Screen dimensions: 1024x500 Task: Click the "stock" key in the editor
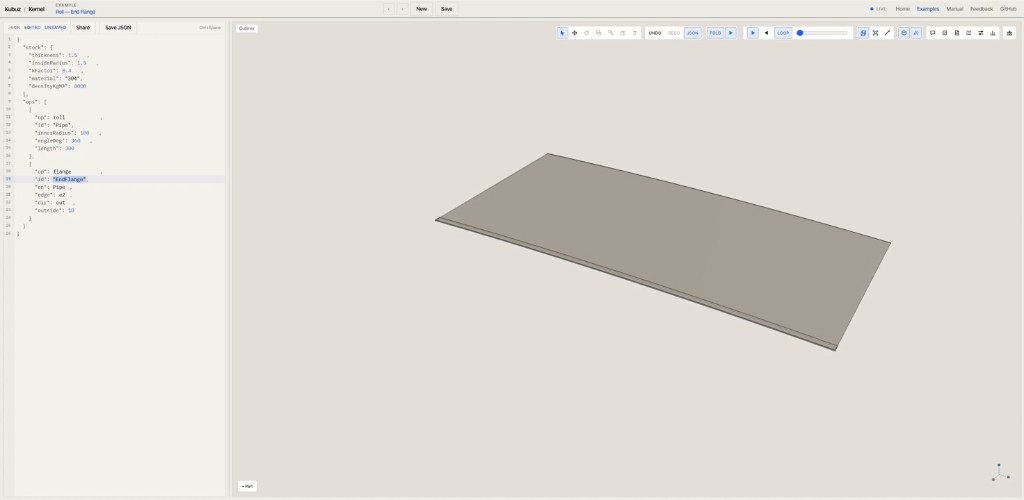coord(33,47)
